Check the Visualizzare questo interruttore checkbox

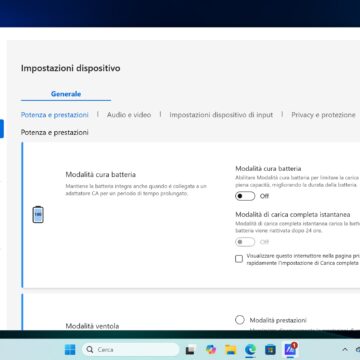tap(239, 259)
